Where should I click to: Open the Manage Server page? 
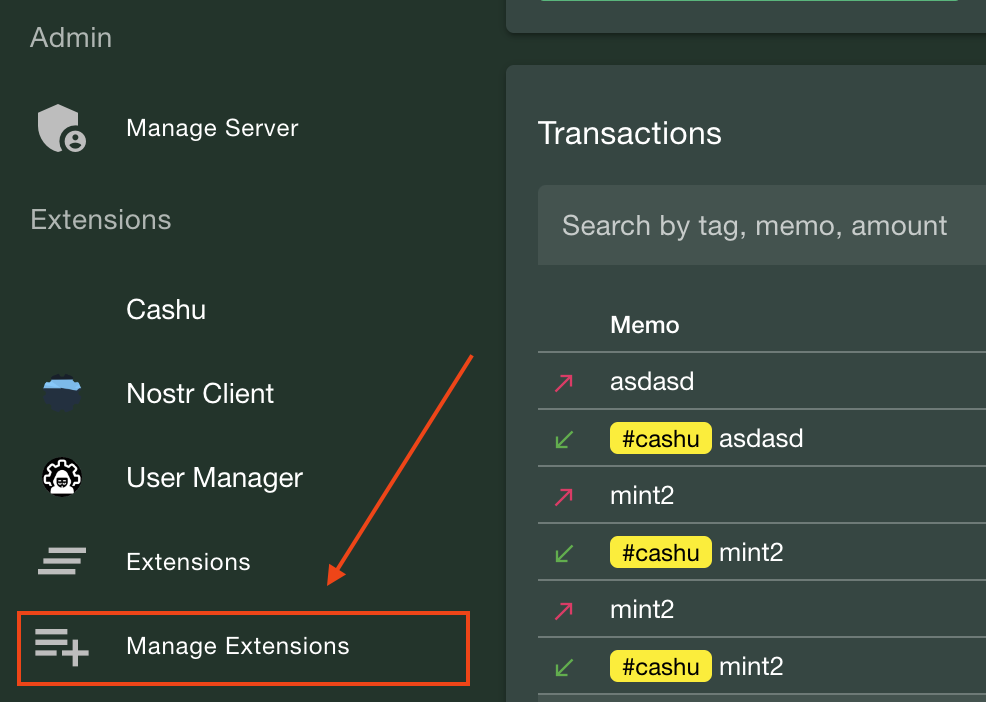pyautogui.click(x=212, y=129)
